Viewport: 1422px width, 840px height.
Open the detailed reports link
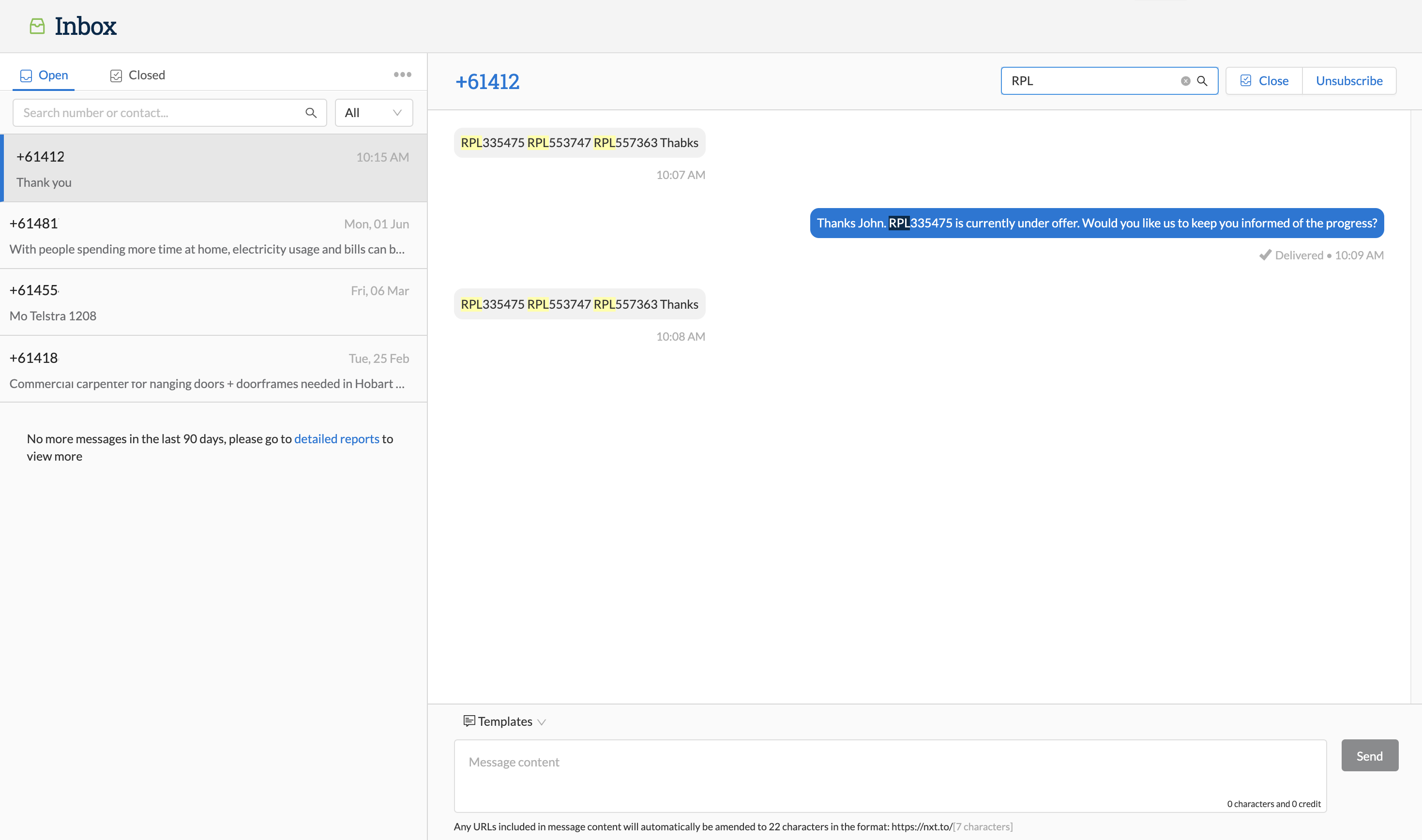click(x=336, y=439)
